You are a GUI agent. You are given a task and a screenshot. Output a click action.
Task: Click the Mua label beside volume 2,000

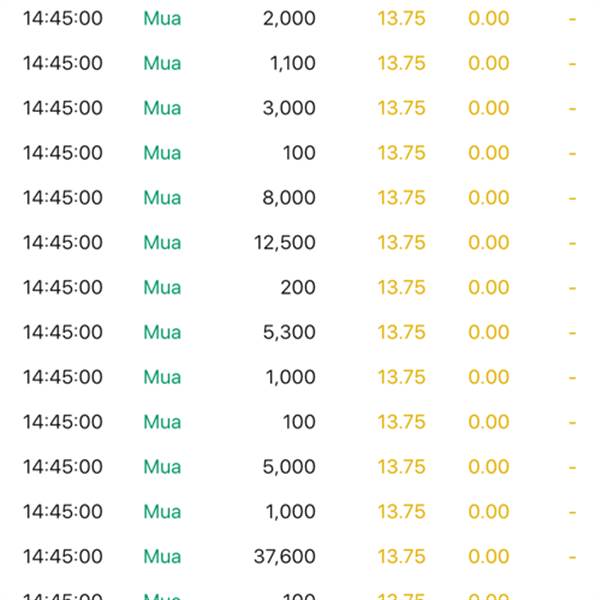(162, 18)
